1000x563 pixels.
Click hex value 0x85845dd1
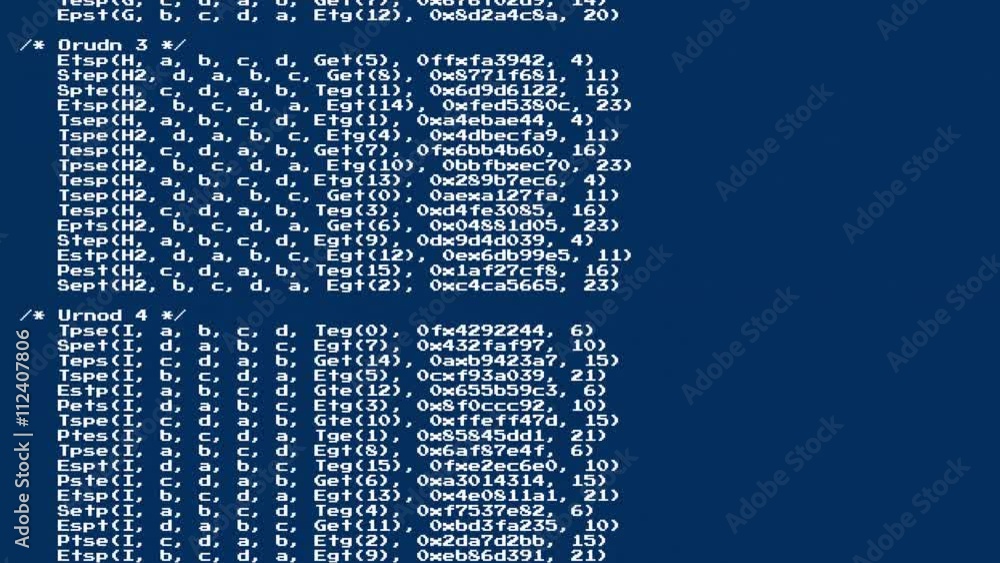pos(485,435)
